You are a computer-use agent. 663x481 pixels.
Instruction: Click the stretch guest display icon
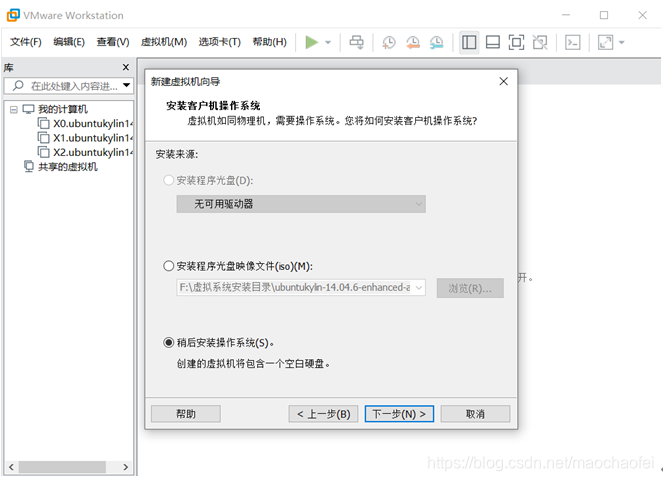click(605, 42)
